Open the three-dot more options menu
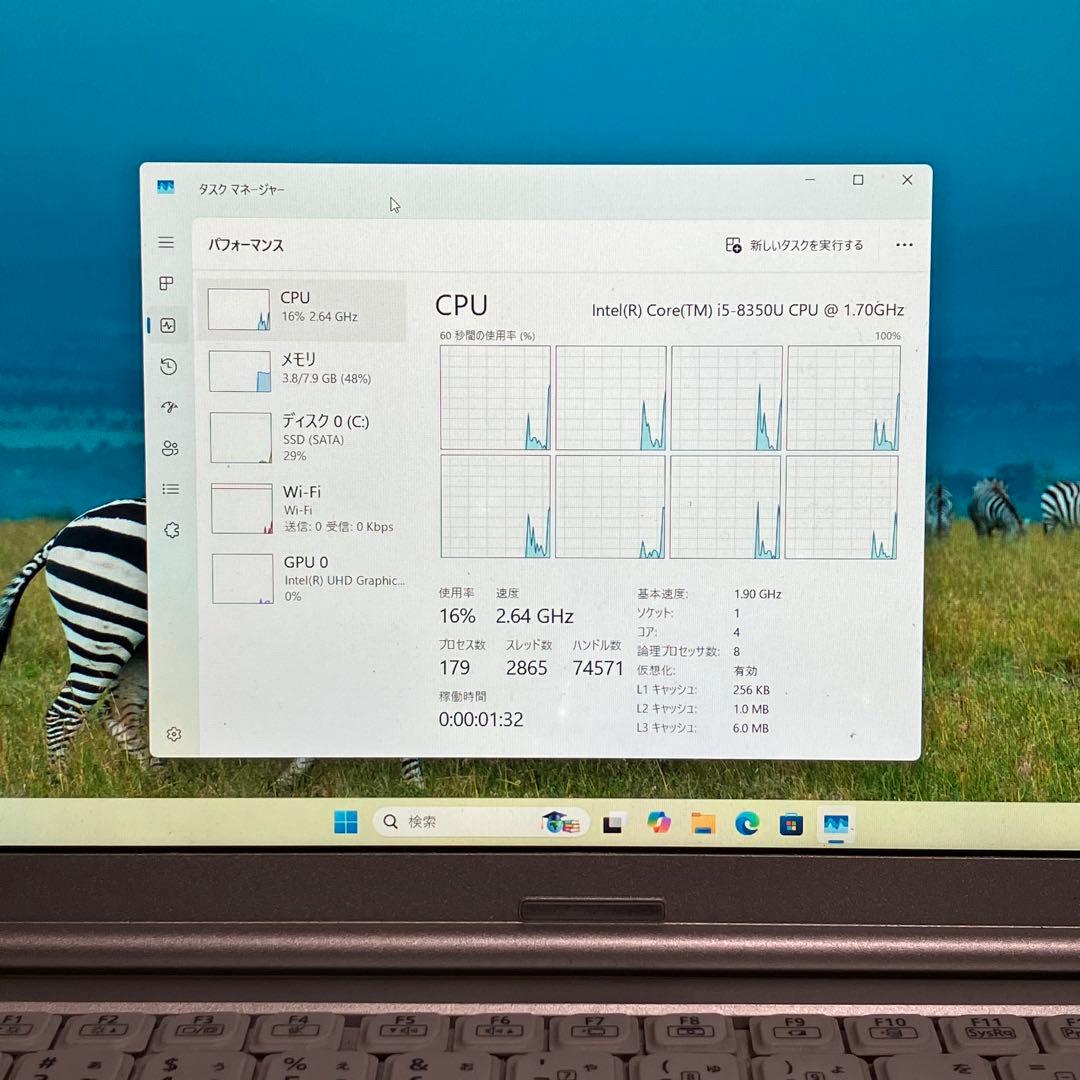The image size is (1080, 1080). pyautogui.click(x=904, y=245)
